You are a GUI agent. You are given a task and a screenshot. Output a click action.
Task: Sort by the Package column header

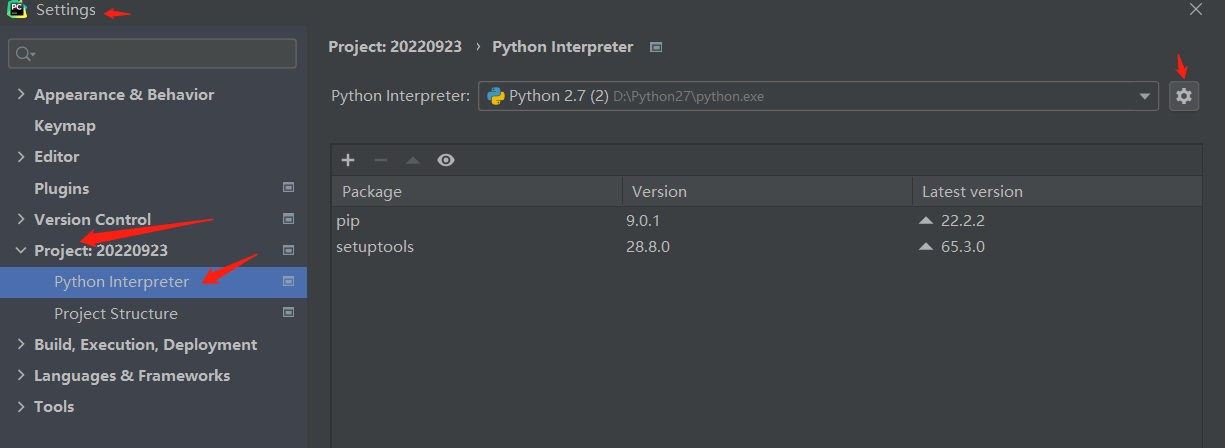click(x=476, y=191)
